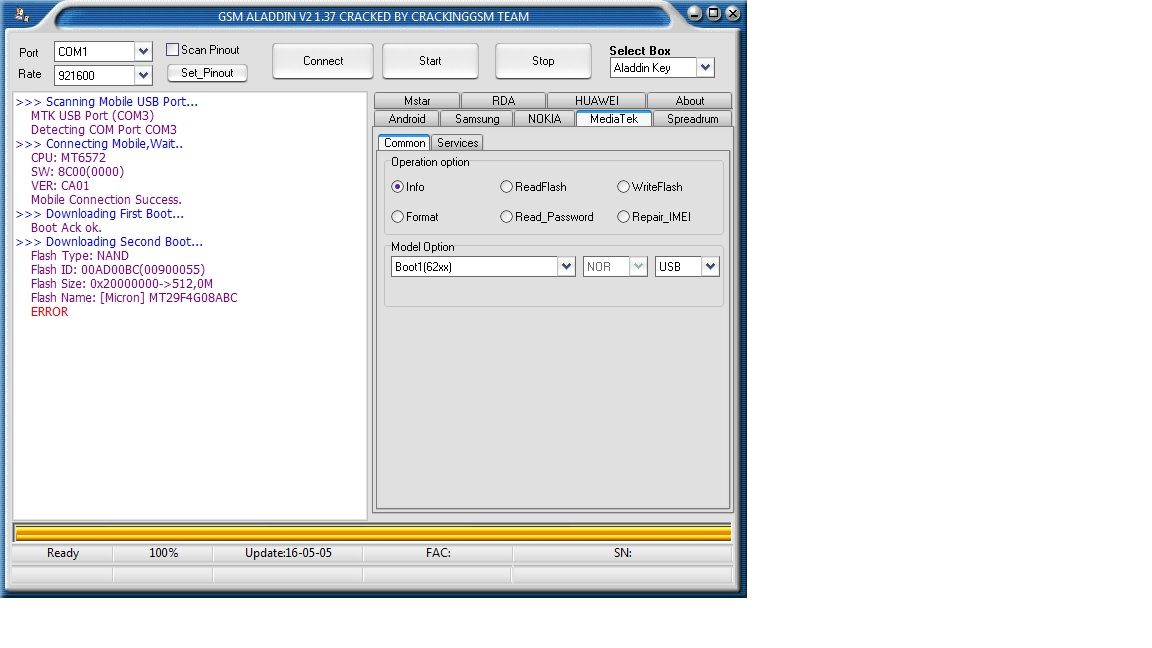Switch to the Android tab
This screenshot has width=1152, height=648.
406,118
